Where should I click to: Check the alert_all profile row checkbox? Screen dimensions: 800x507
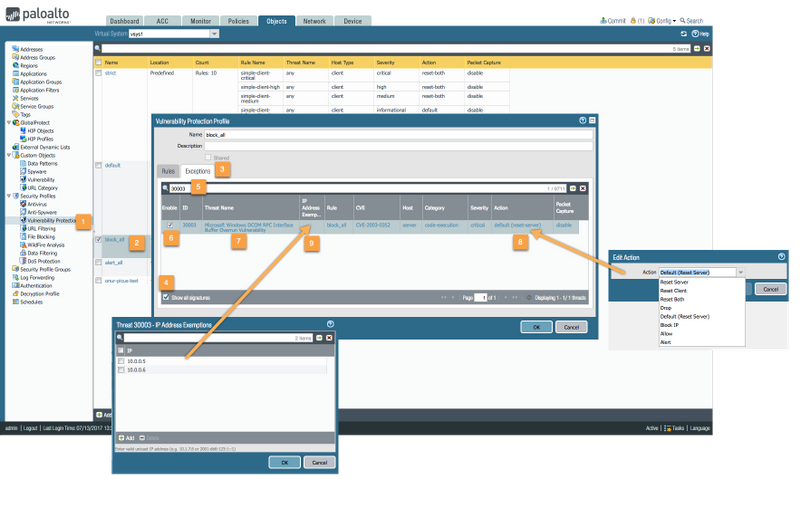(98, 262)
